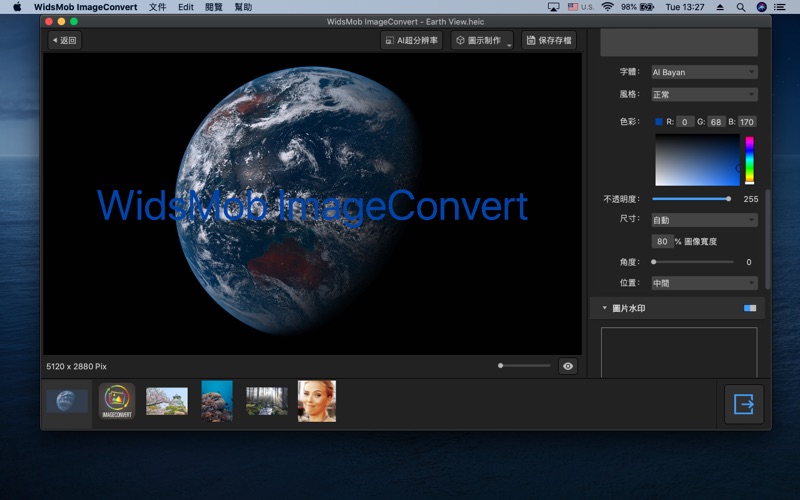Click the Tue 13:27 clock

pyautogui.click(x=685, y=7)
